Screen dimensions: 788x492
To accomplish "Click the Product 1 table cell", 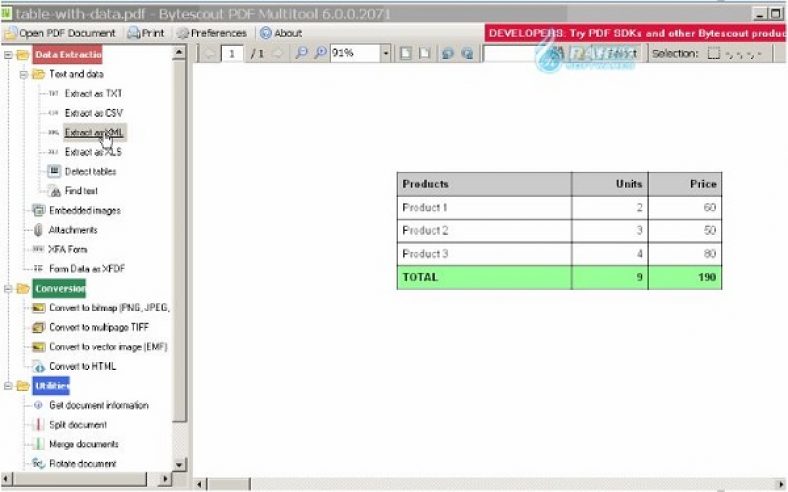I will [x=484, y=208].
